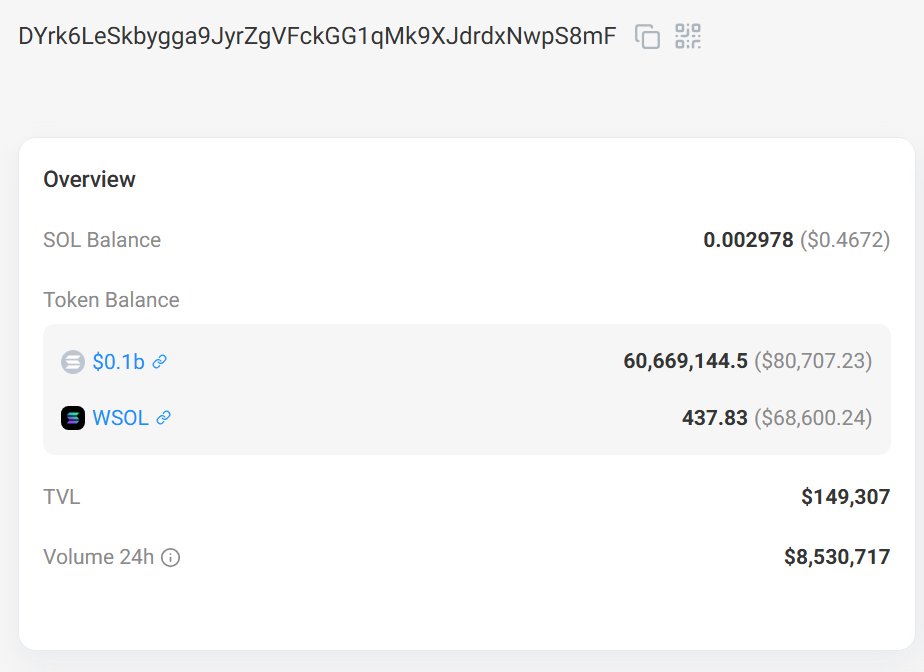This screenshot has width=924, height=672.
Task: Select WSOL amount 437.83
Action: [x=715, y=418]
